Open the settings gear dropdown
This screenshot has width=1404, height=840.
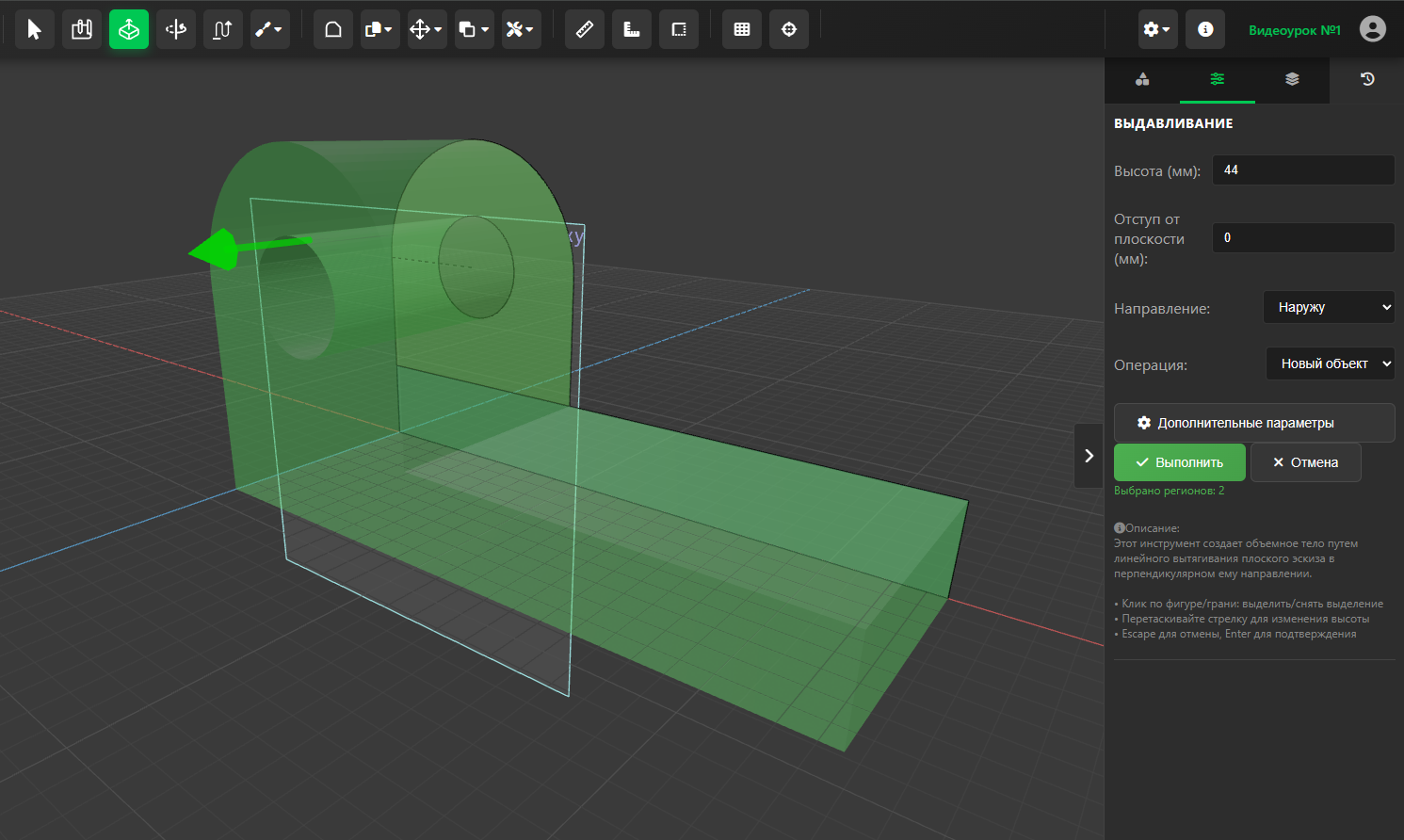[x=1158, y=29]
